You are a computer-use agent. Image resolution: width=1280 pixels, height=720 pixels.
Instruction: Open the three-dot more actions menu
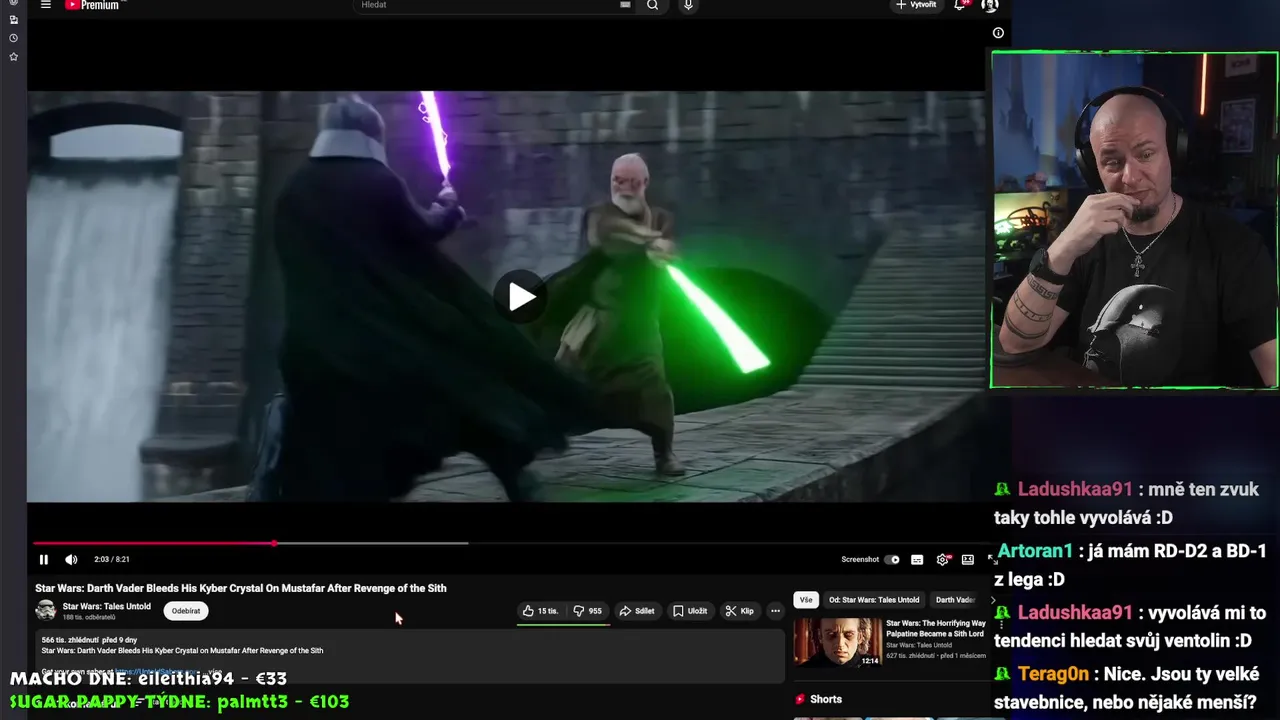[x=775, y=611]
